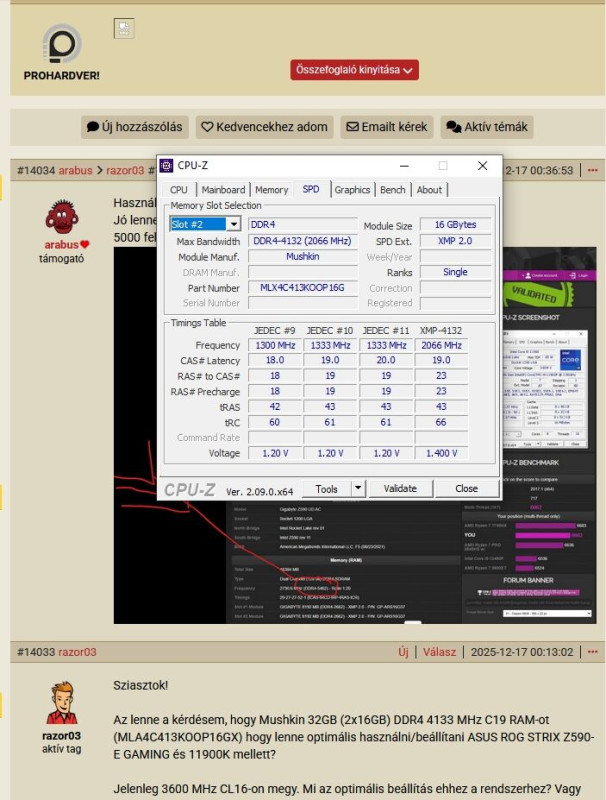This screenshot has width=606, height=800.
Task: Click Emailt kérek button
Action: tap(387, 127)
